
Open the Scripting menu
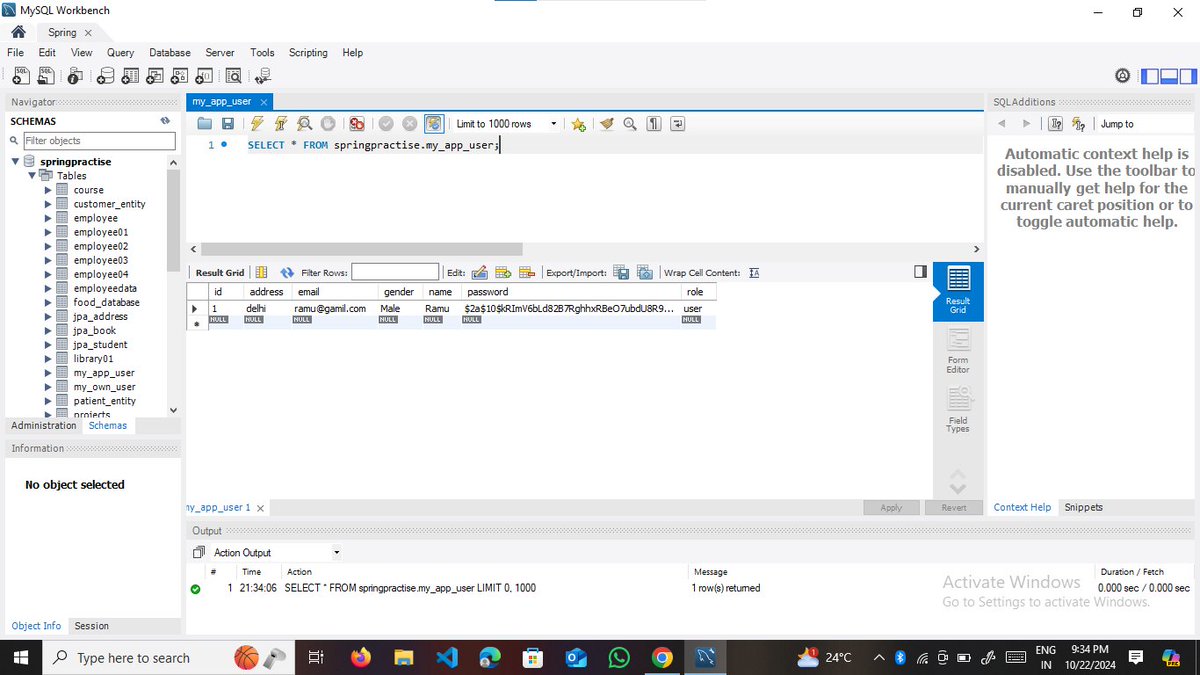pyautogui.click(x=308, y=52)
